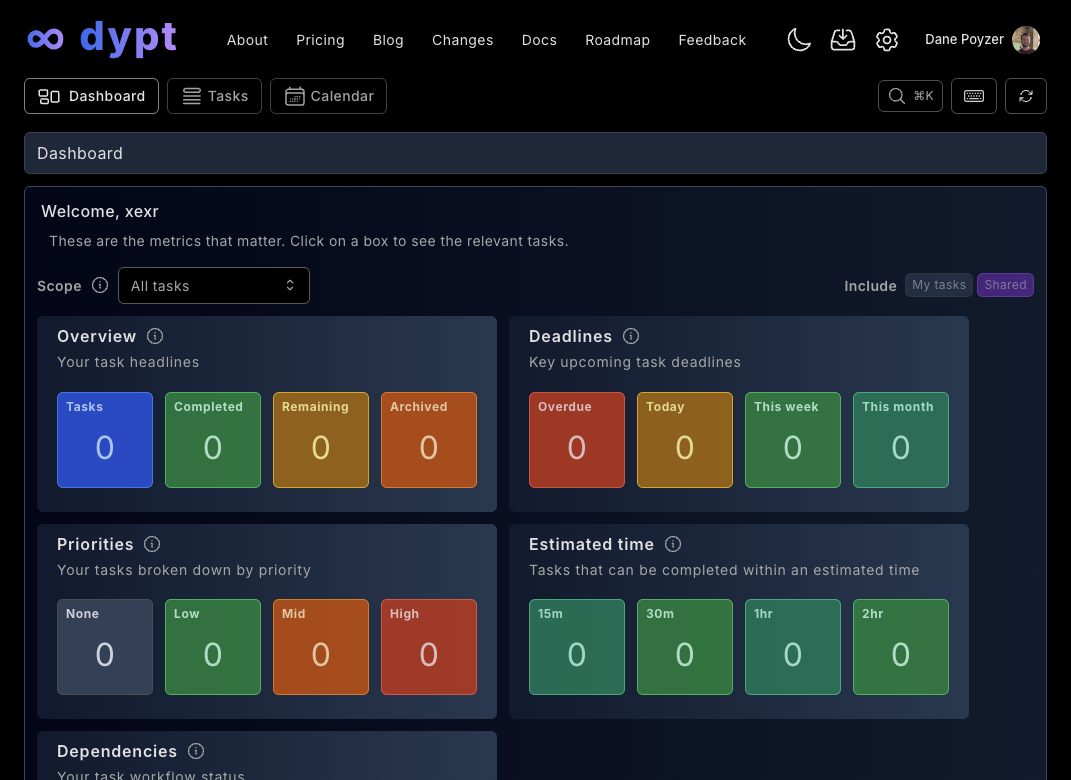The image size is (1071, 780).
Task: Toggle the Shared include filter
Action: pos(1005,285)
